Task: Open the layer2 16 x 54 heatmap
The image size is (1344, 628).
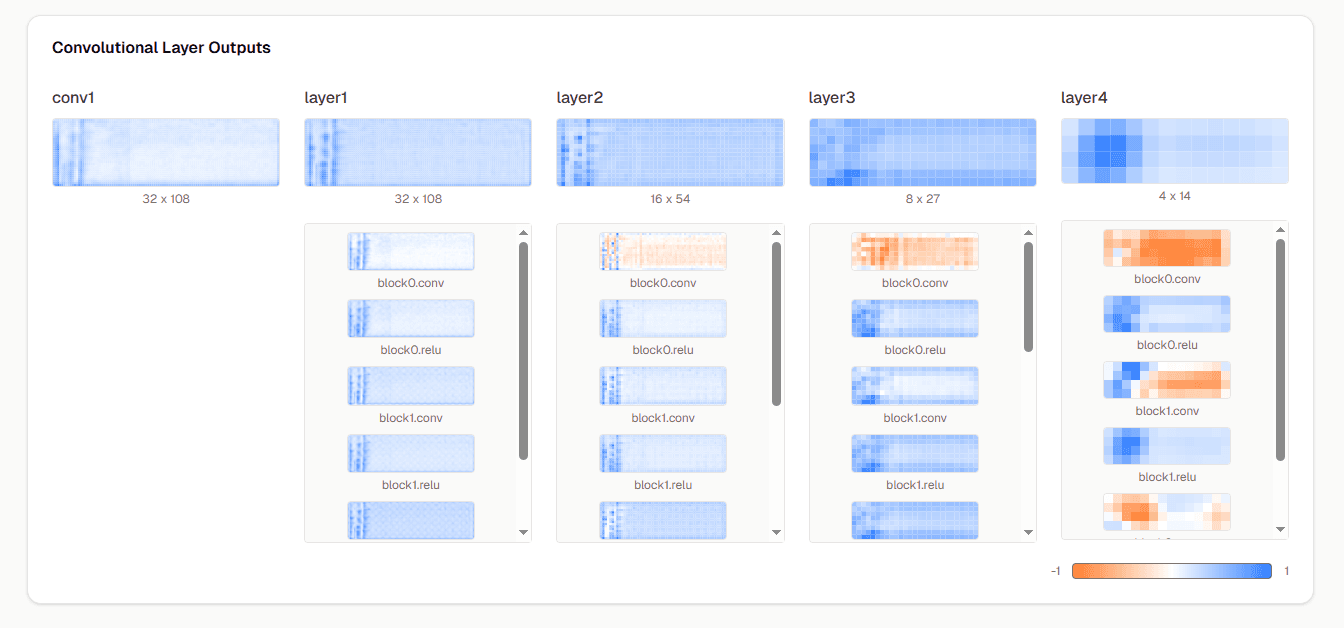Action: pyautogui.click(x=670, y=152)
